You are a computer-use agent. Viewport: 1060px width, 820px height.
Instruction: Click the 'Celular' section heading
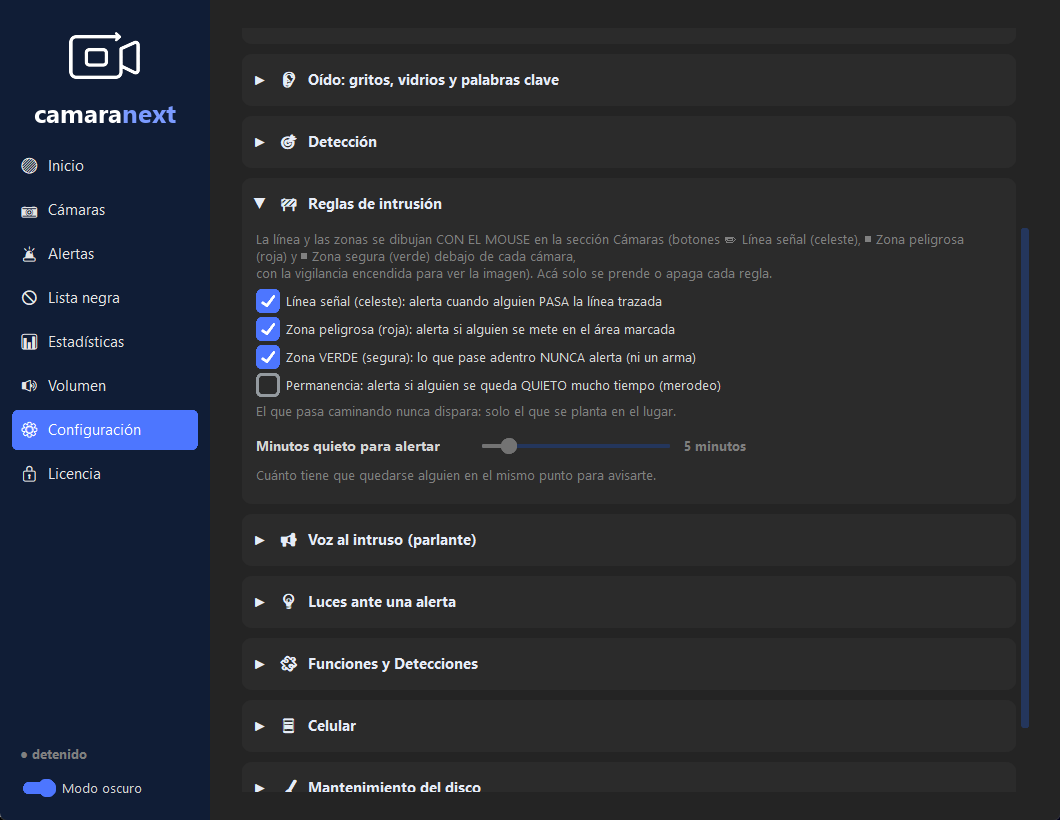(332, 726)
